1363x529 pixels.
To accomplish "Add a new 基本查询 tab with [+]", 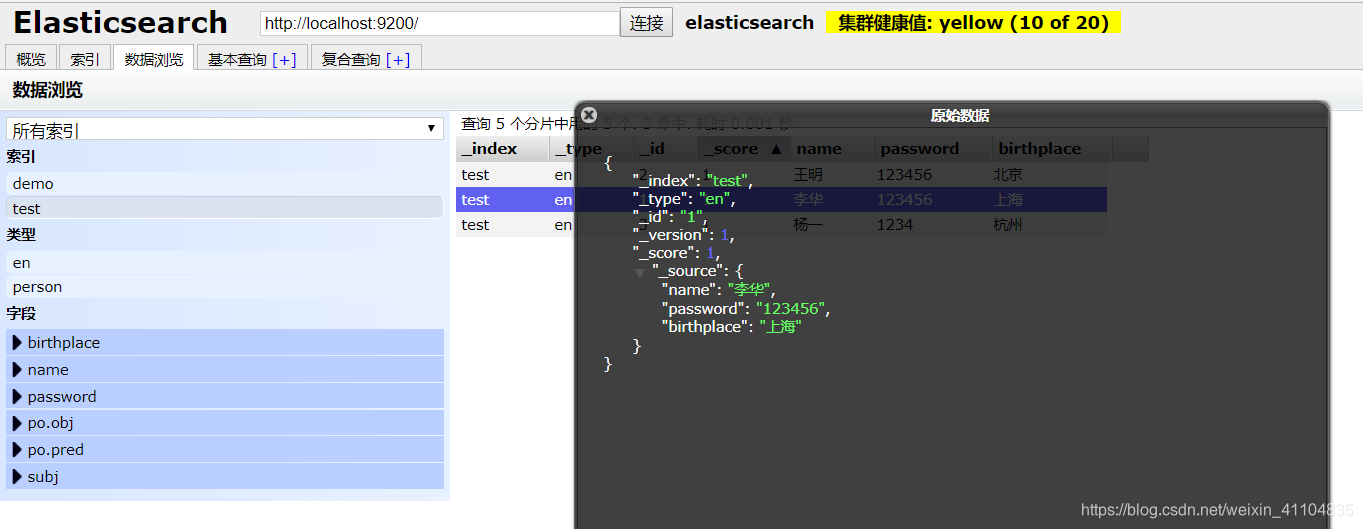I will coord(284,60).
